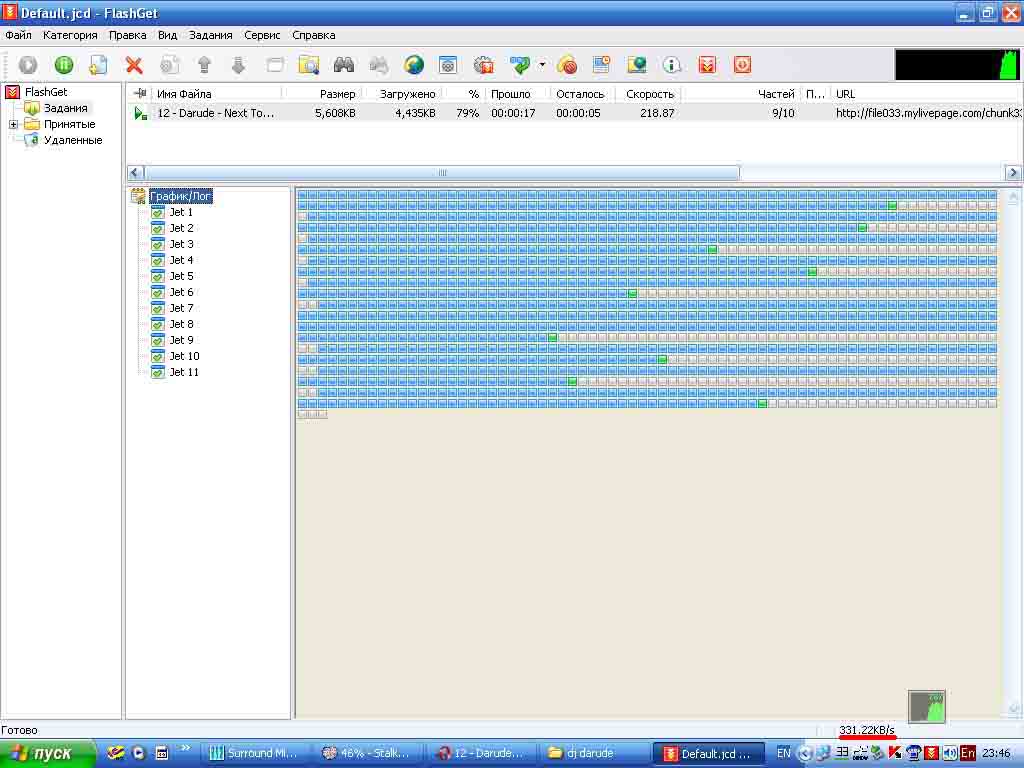Click the Размер column header
The image size is (1024, 768).
337,94
